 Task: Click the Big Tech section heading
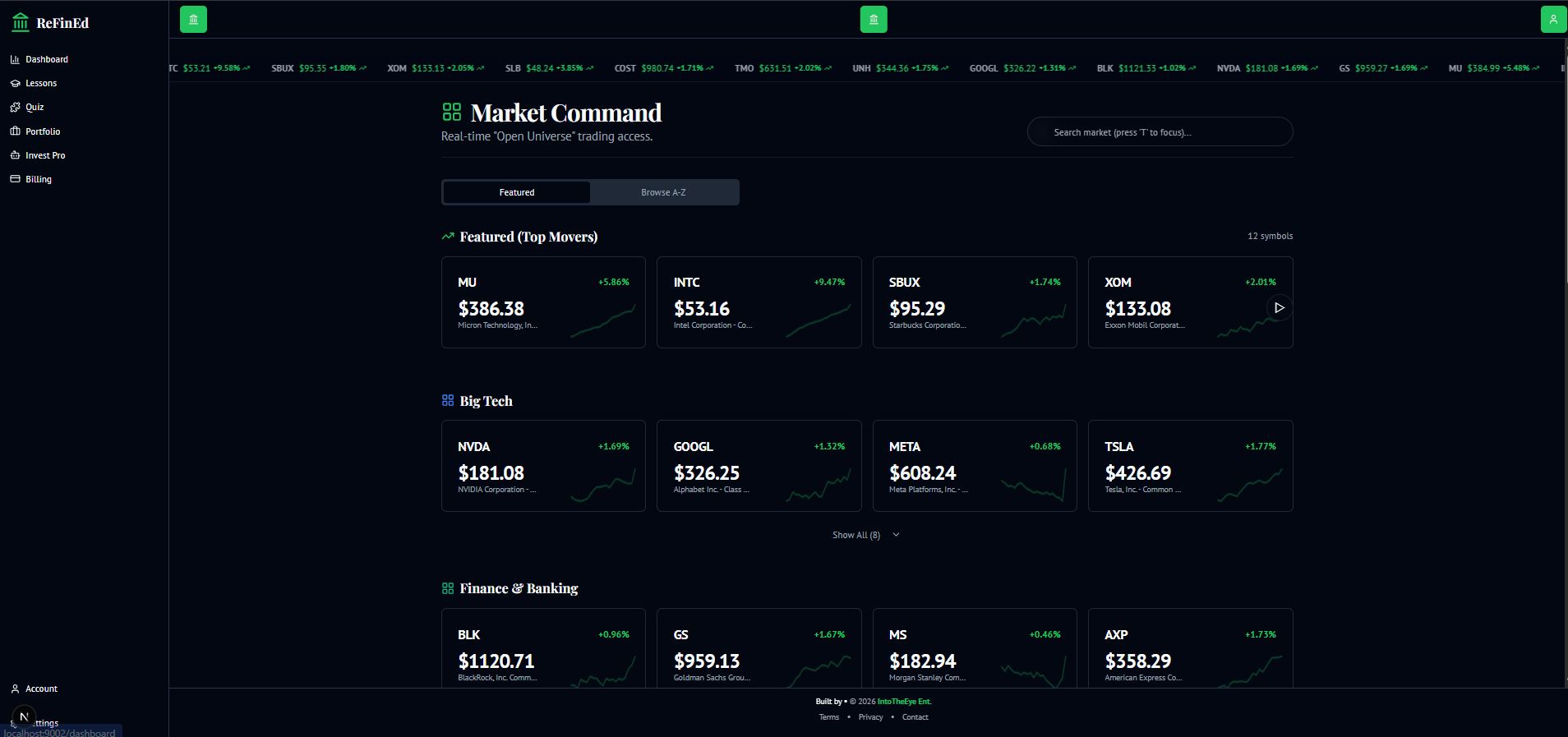[x=486, y=401]
